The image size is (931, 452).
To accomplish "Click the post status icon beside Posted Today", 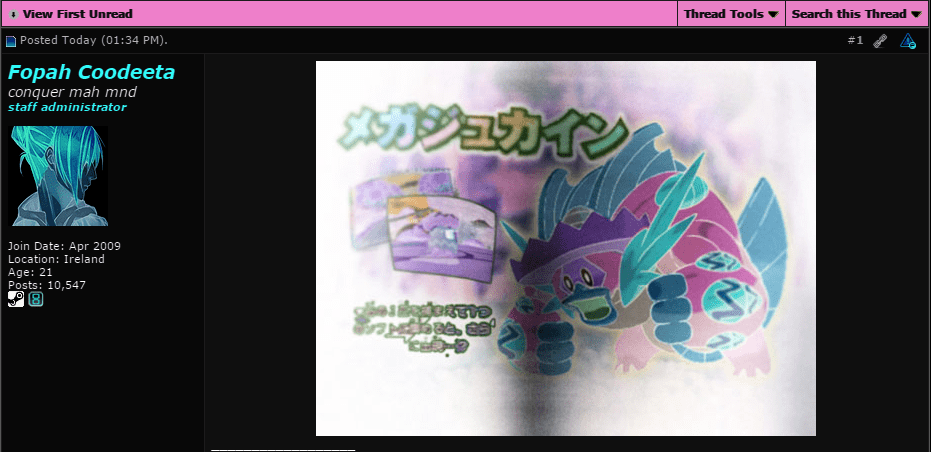I will click(11, 41).
